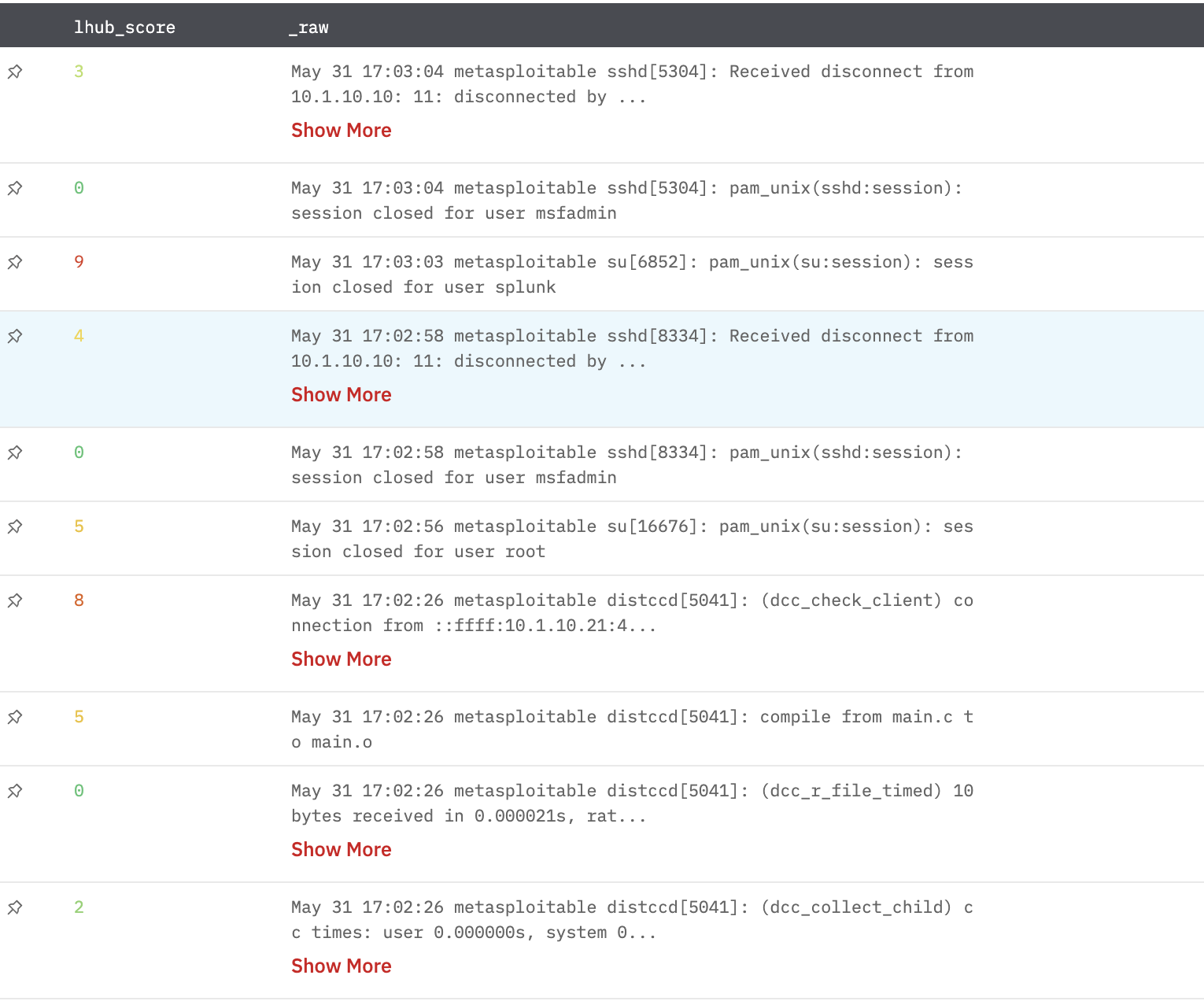Show more of sshd[8334] Received disconnect event
Screen dimensions: 1204x1001
pos(342,394)
